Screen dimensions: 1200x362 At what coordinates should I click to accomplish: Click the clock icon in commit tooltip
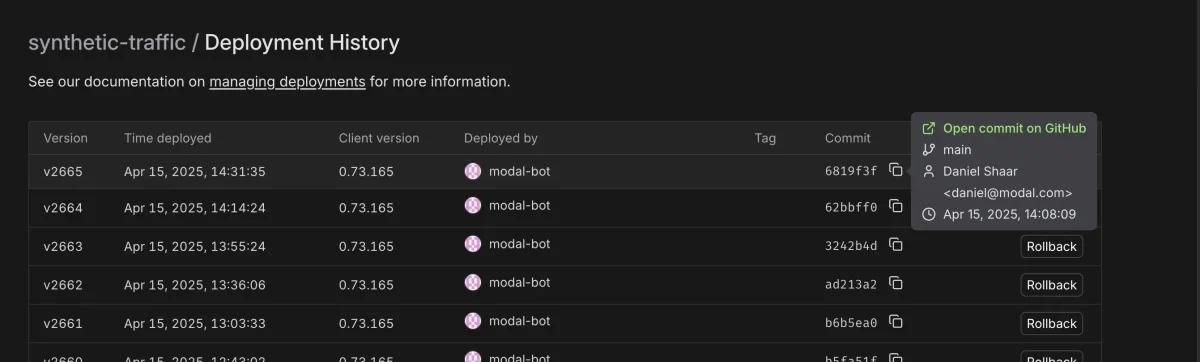pyautogui.click(x=928, y=214)
